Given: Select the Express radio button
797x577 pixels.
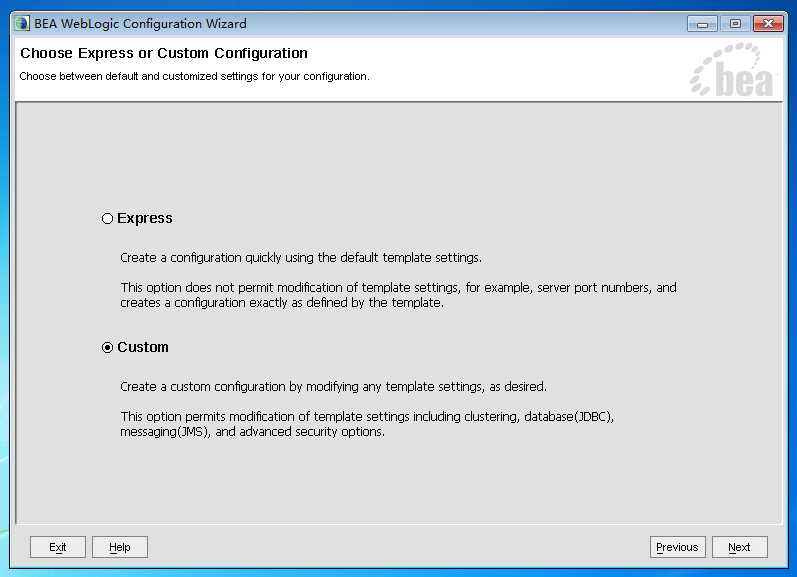Looking at the screenshot, I should [x=107, y=219].
